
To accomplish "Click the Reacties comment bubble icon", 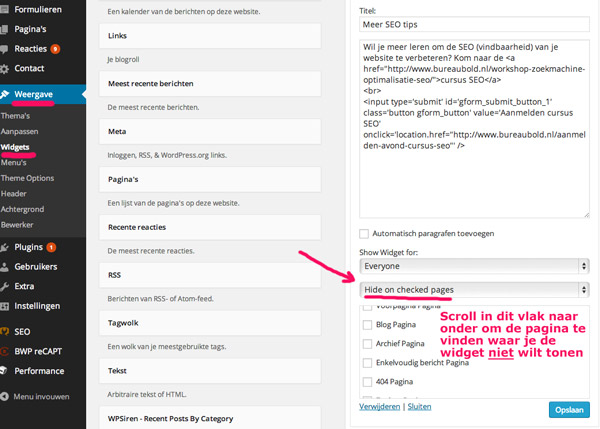I will (x=4, y=49).
